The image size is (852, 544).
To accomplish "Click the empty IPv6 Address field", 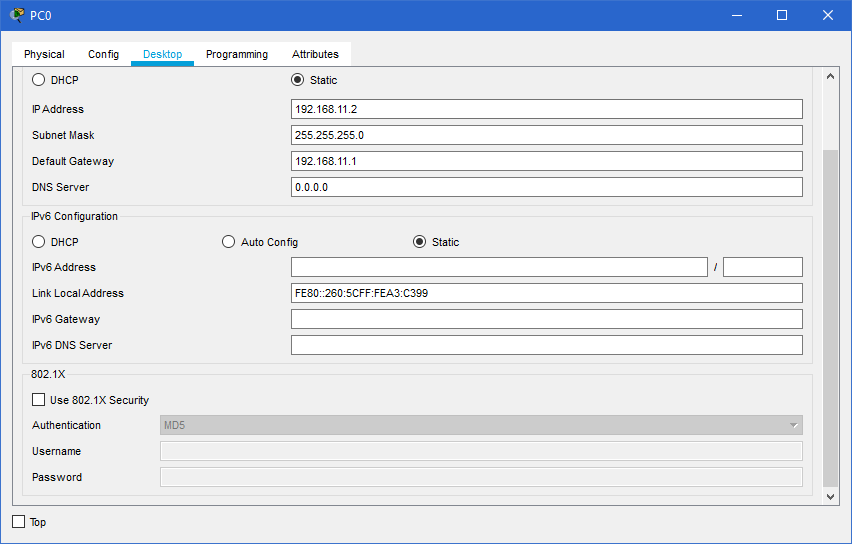I will [499, 267].
